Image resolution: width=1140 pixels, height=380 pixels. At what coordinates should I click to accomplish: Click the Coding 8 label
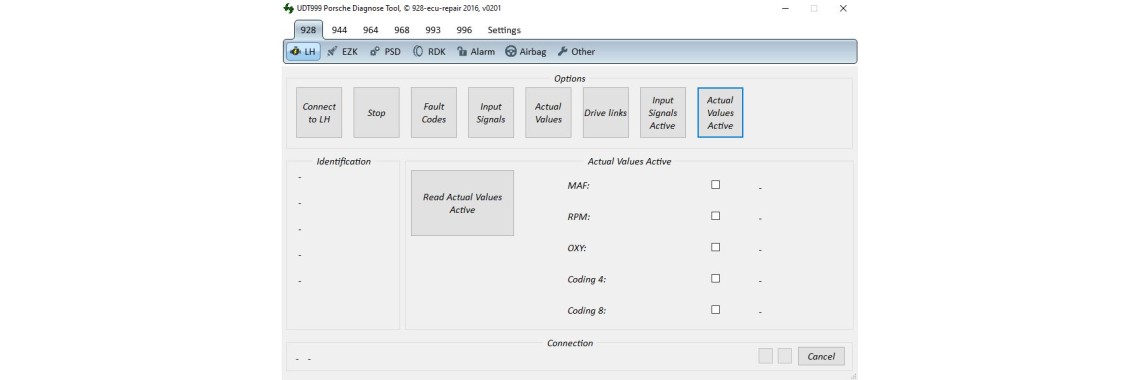[587, 311]
